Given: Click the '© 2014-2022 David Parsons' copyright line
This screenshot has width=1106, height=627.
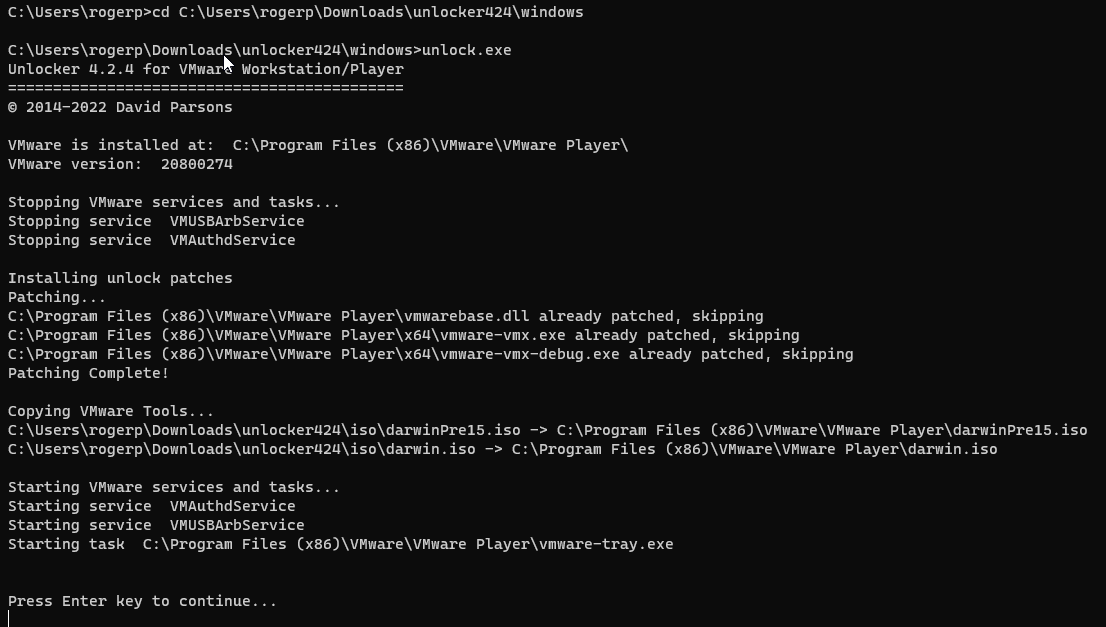Looking at the screenshot, I should pyautogui.click(x=120, y=107).
